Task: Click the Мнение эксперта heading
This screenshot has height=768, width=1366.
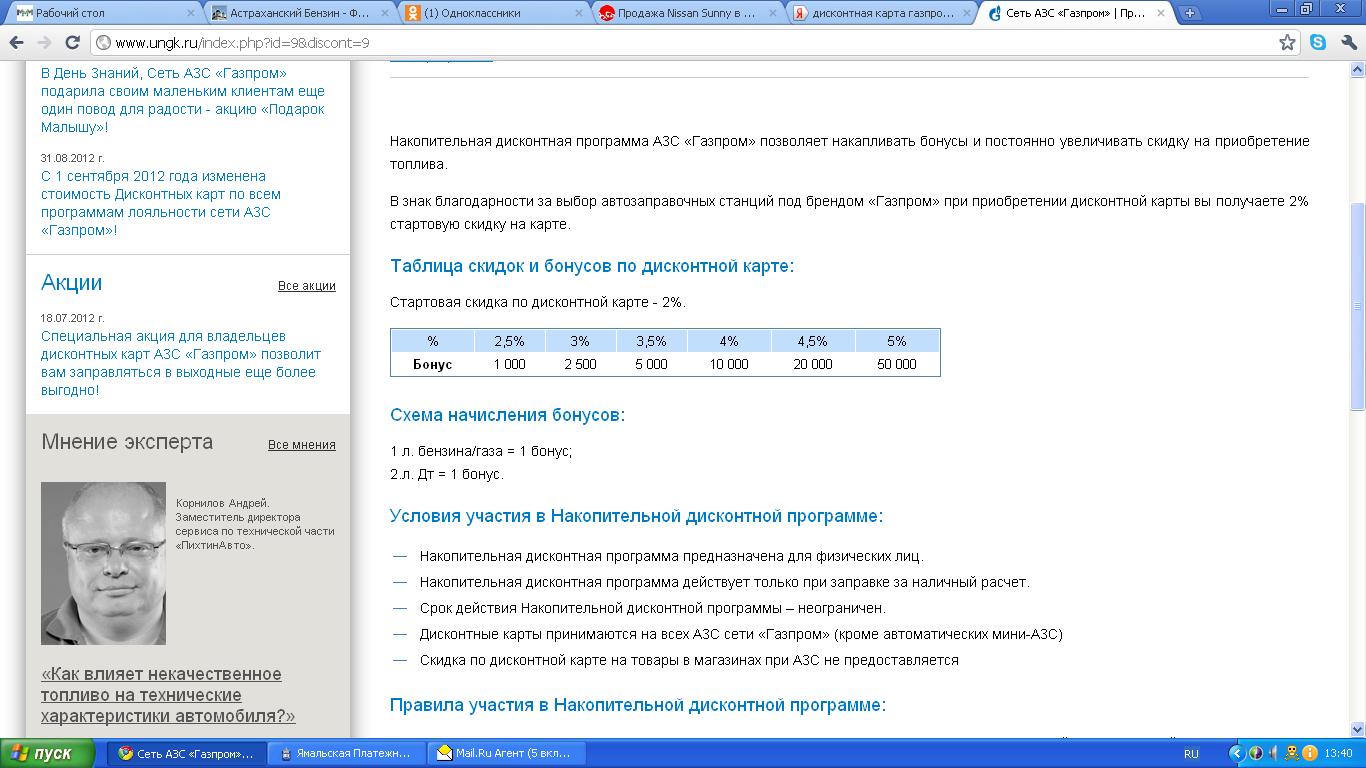Action: (x=127, y=442)
